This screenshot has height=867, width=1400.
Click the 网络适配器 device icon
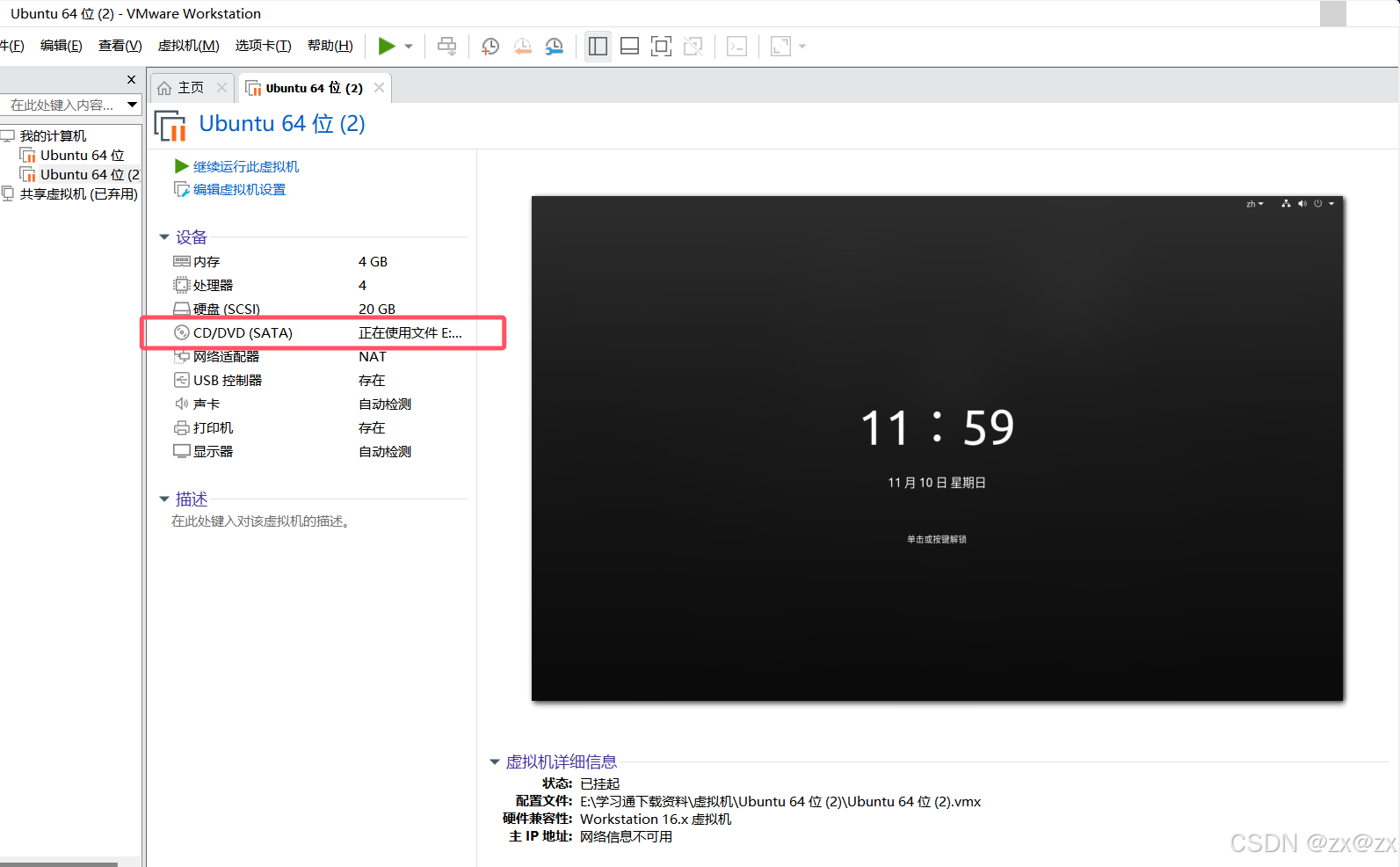coord(182,356)
